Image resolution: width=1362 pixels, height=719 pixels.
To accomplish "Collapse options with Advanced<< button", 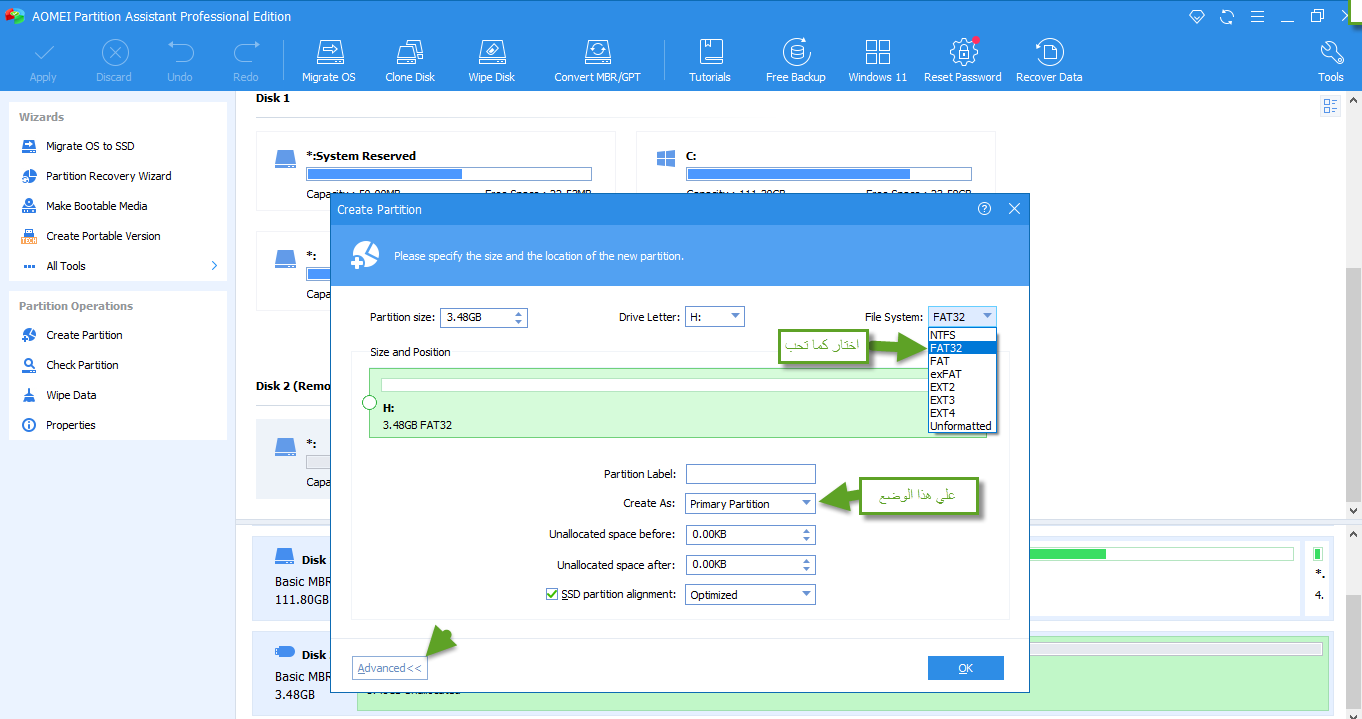I will tap(389, 668).
